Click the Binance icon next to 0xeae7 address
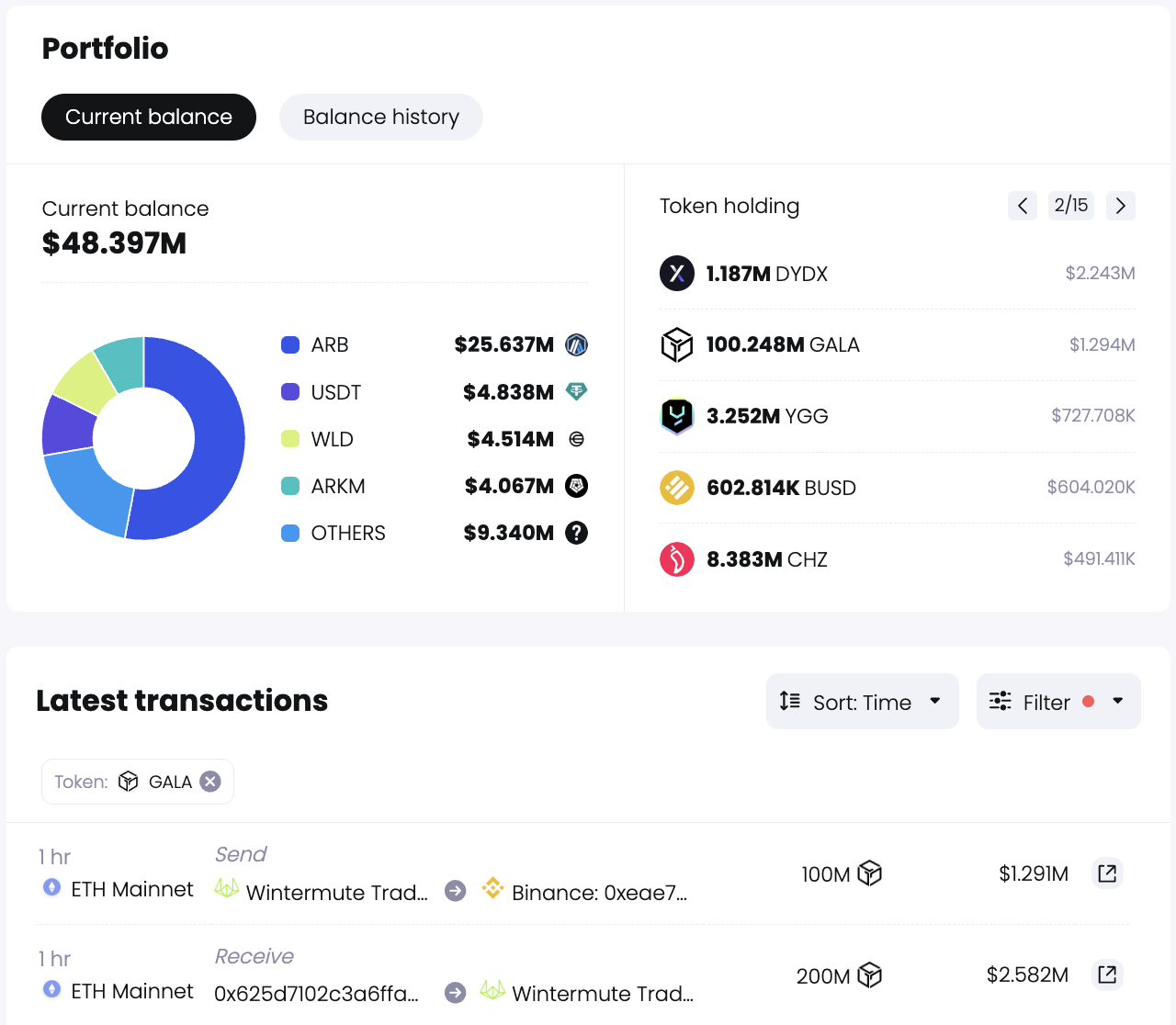 coord(492,889)
